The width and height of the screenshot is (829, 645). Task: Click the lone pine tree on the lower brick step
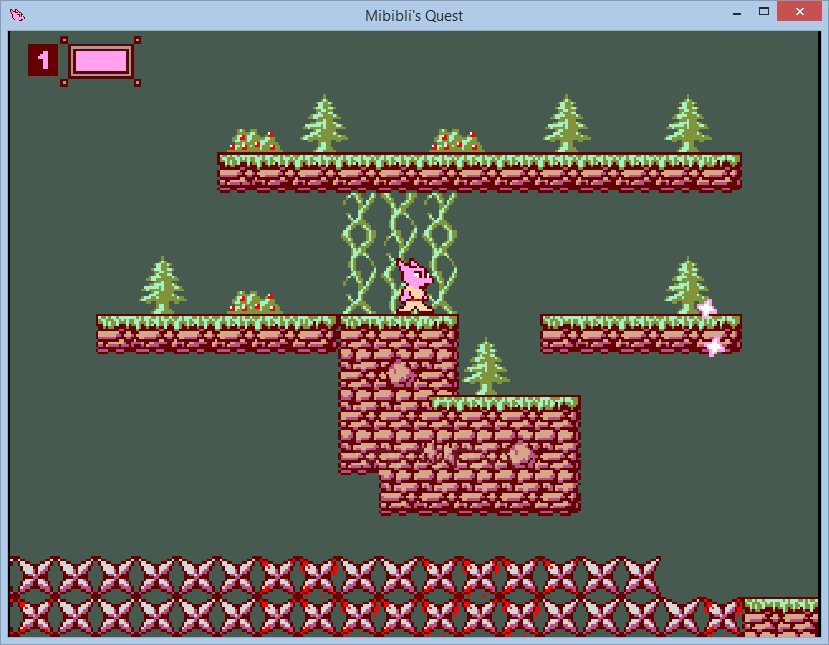(x=486, y=367)
